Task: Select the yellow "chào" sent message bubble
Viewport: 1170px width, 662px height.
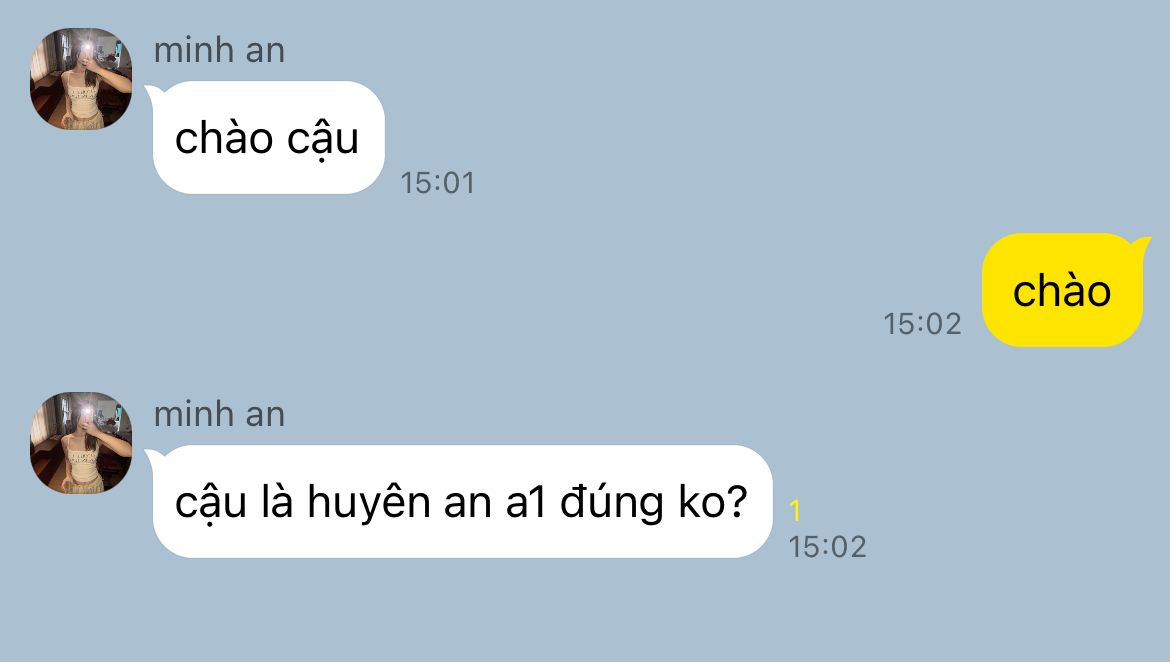Action: tap(1066, 290)
